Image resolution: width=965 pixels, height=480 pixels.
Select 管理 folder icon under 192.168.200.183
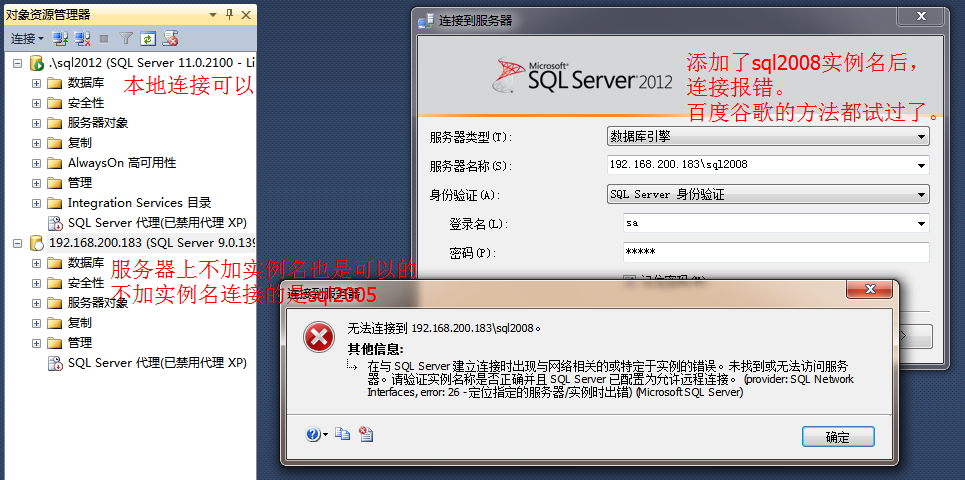(x=55, y=343)
